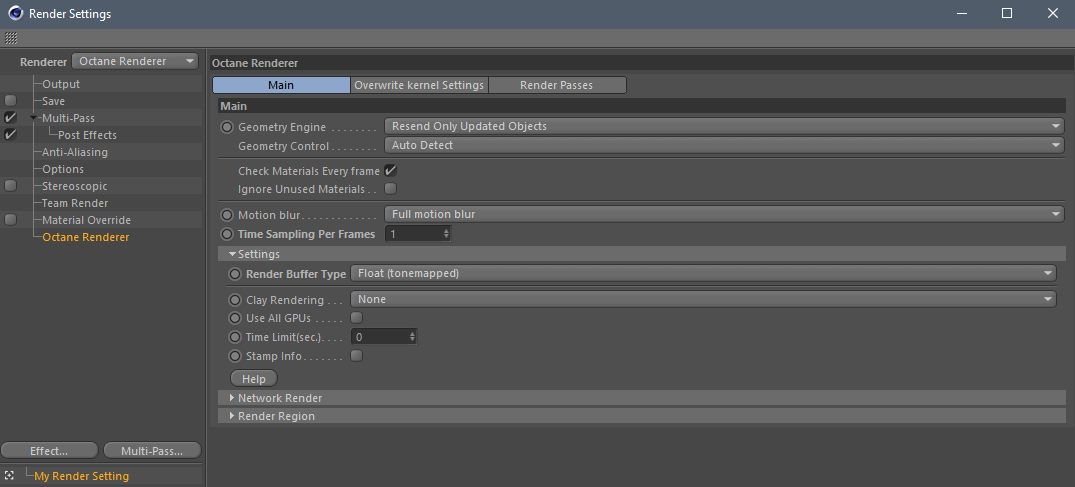The image size is (1075, 487).
Task: Select Output in the settings tree
Action: (61, 84)
